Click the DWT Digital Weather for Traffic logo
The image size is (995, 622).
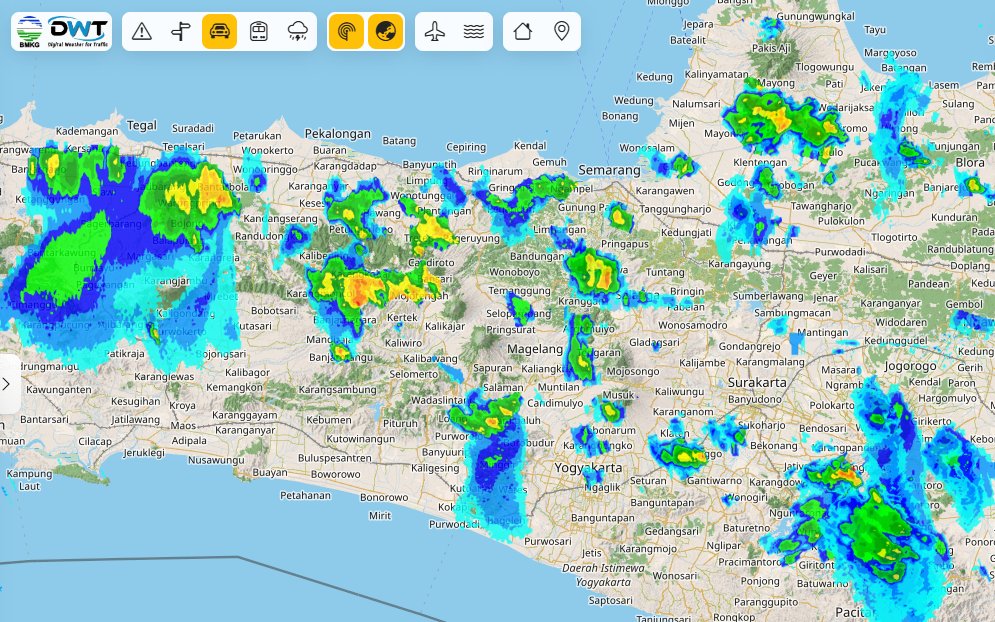(78, 31)
